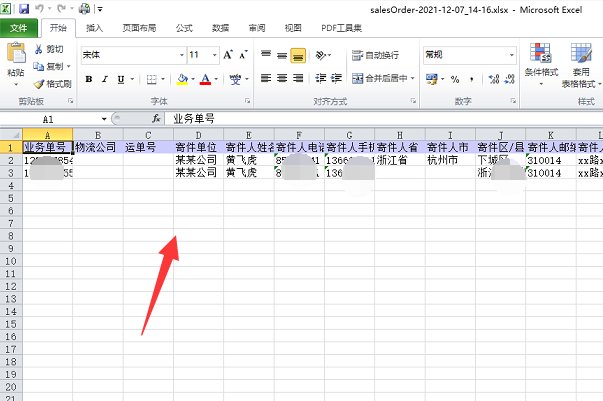Image resolution: width=603 pixels, height=401 pixels.
Task: Center text horizontally
Action: [282, 78]
